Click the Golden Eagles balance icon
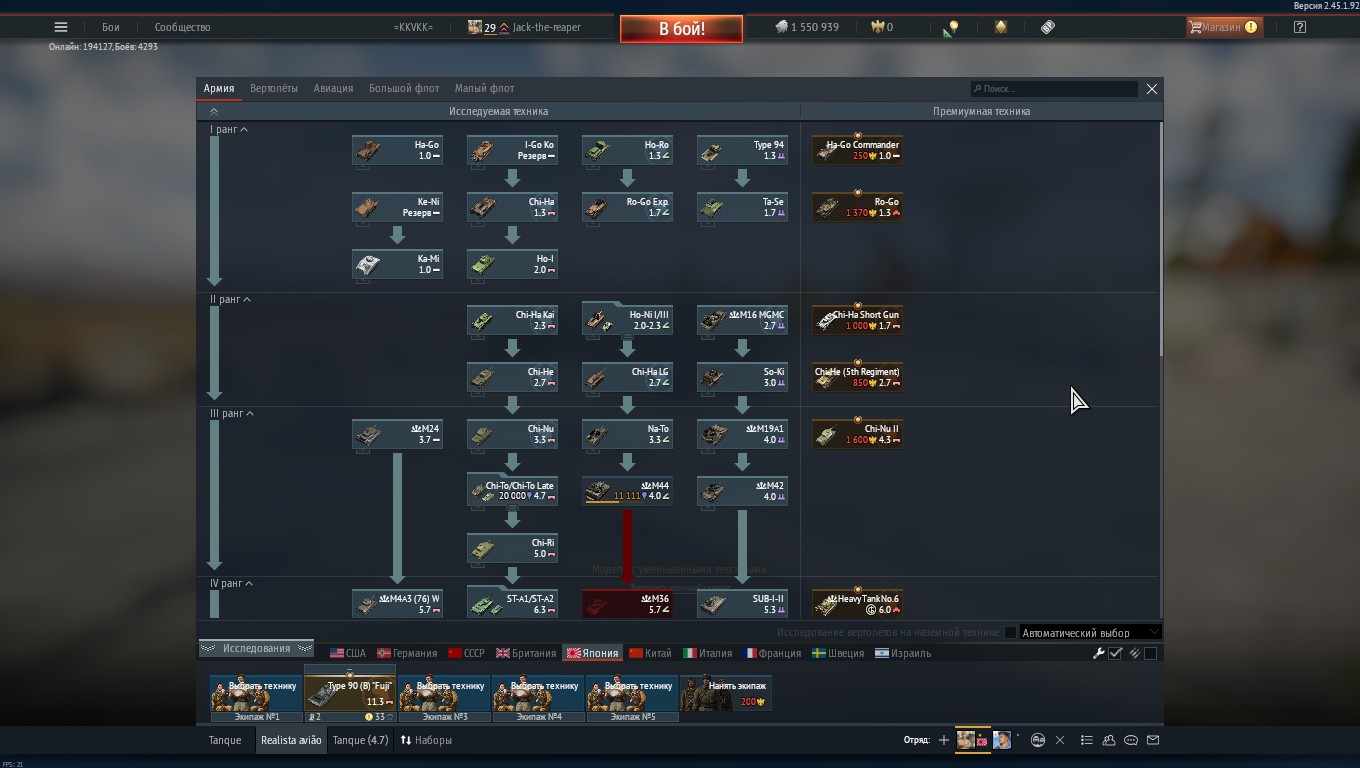Viewport: 1360px width, 768px height. 877,27
